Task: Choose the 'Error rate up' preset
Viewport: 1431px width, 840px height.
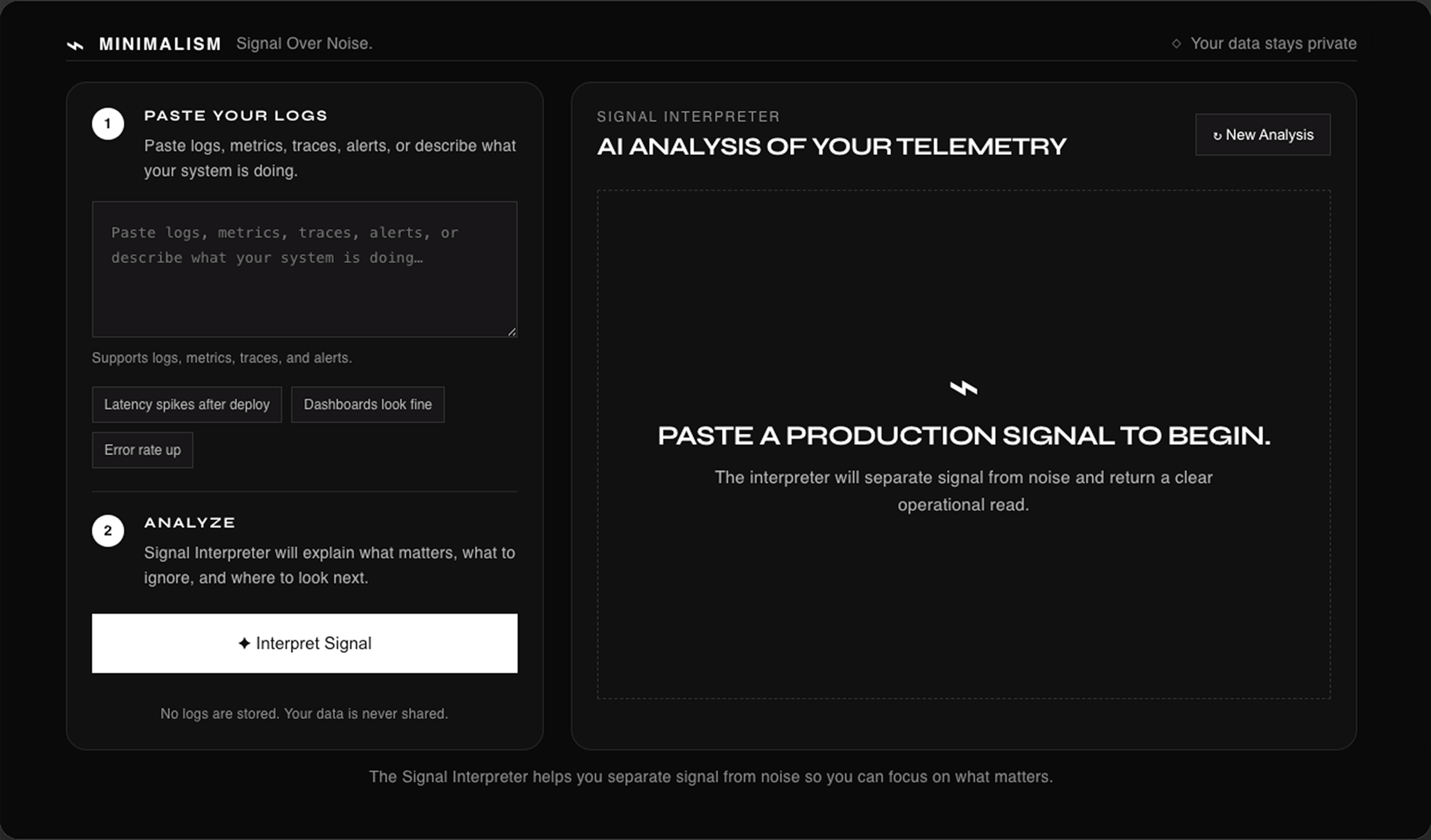Action: (x=143, y=450)
